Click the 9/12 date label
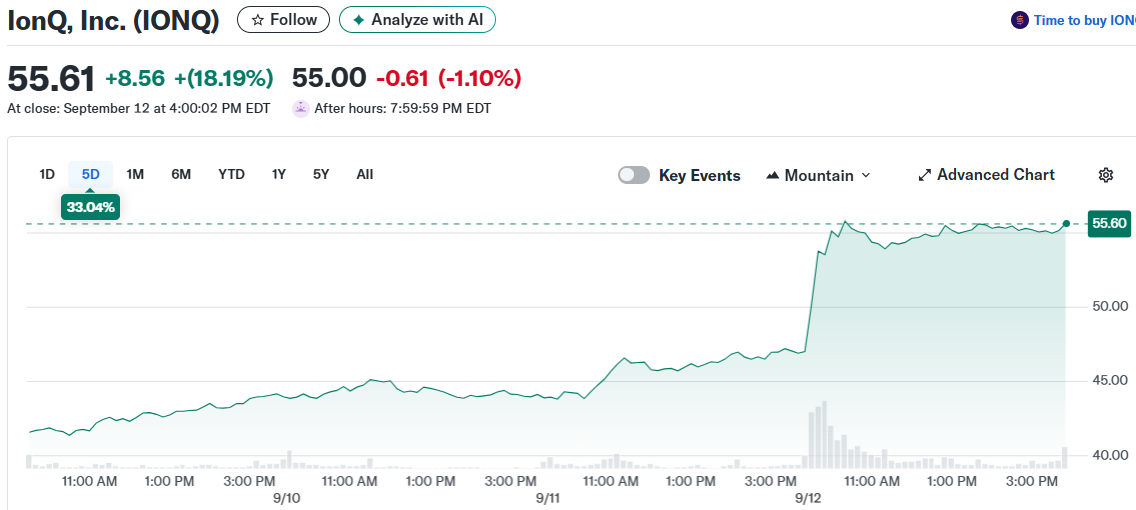This screenshot has height=510, width=1136. tap(808, 498)
